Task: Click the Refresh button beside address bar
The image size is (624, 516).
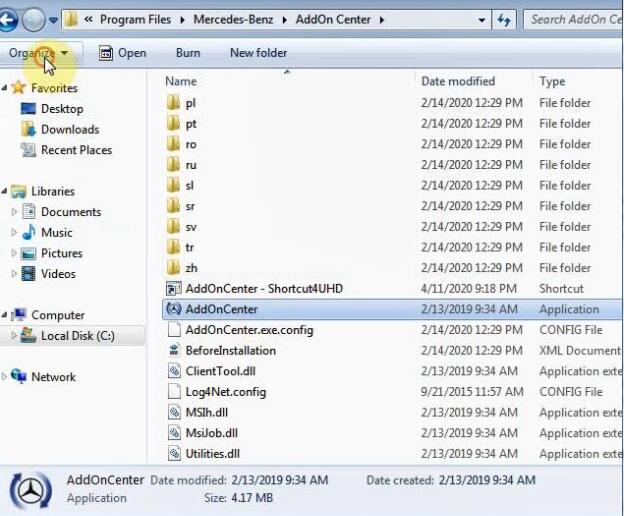Action: [x=504, y=19]
